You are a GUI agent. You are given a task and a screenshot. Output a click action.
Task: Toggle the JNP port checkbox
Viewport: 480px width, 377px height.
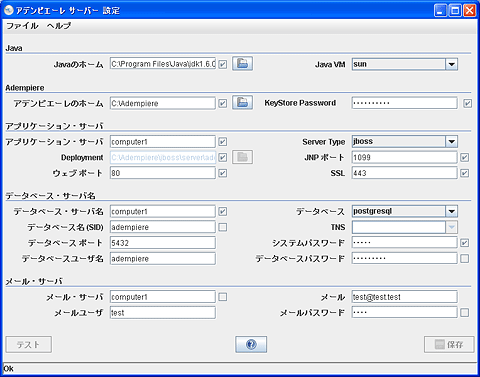pos(465,157)
